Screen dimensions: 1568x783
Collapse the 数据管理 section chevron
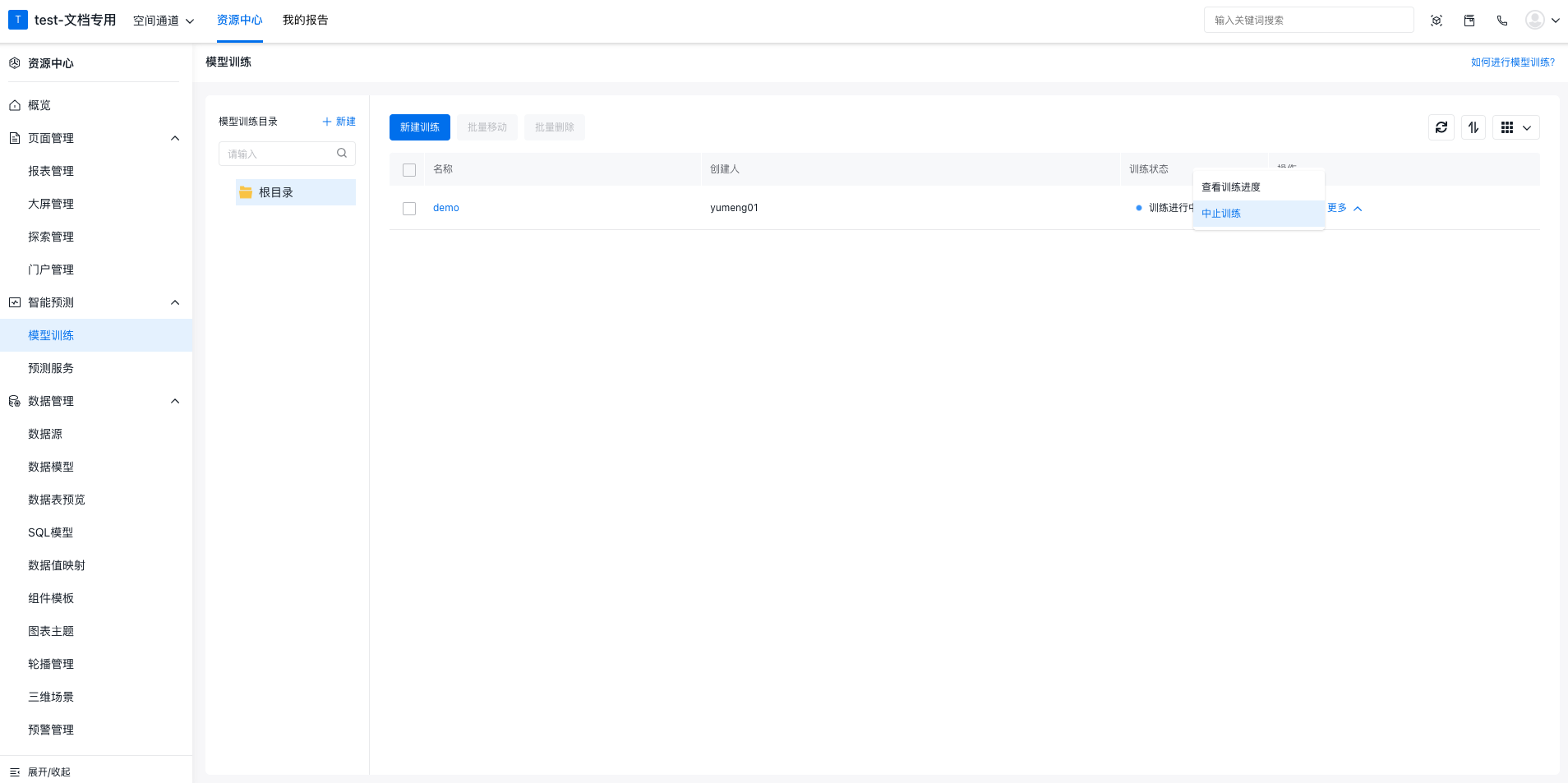[175, 401]
